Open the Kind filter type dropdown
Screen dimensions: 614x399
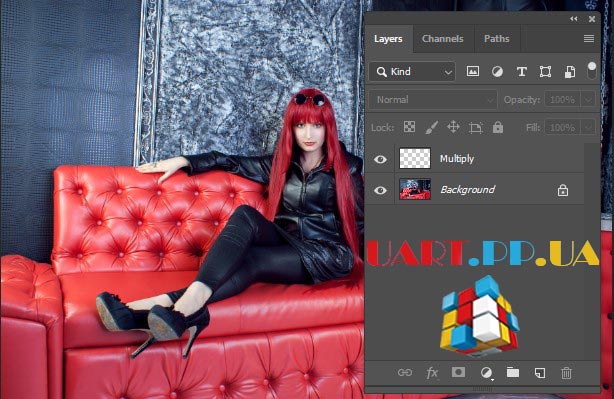click(x=412, y=72)
